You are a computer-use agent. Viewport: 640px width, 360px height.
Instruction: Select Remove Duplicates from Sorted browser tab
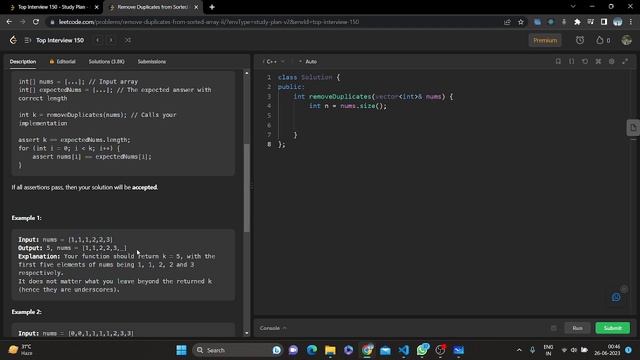(152, 7)
